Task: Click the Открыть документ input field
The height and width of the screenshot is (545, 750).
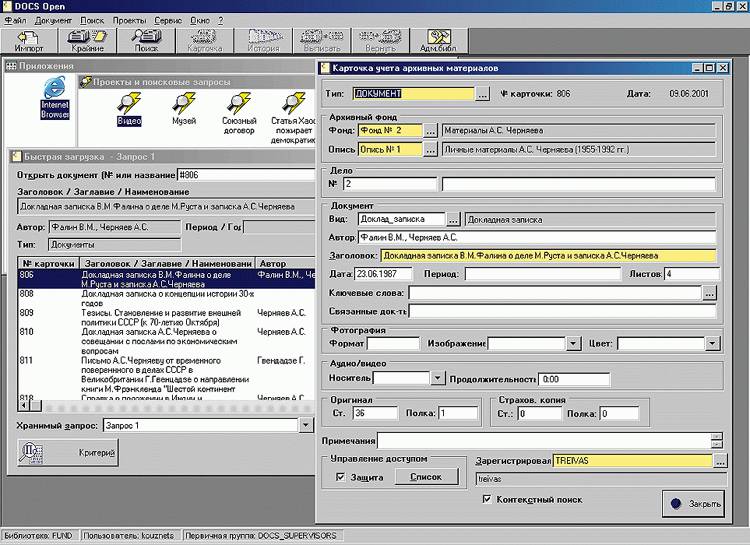Action: (246, 175)
